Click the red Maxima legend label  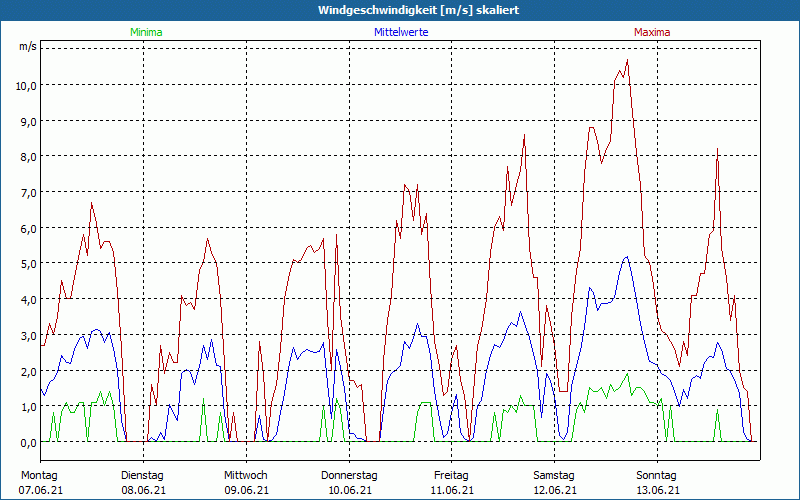click(x=652, y=32)
